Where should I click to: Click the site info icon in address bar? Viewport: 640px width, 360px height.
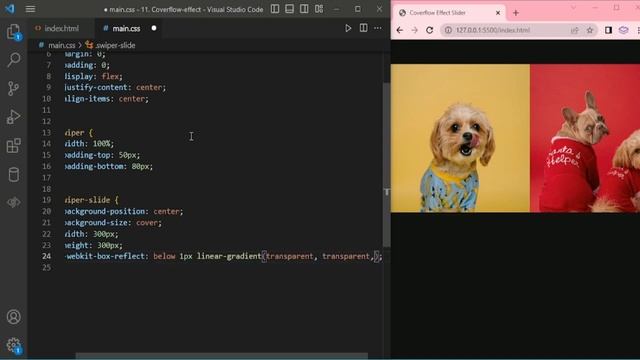(448, 30)
